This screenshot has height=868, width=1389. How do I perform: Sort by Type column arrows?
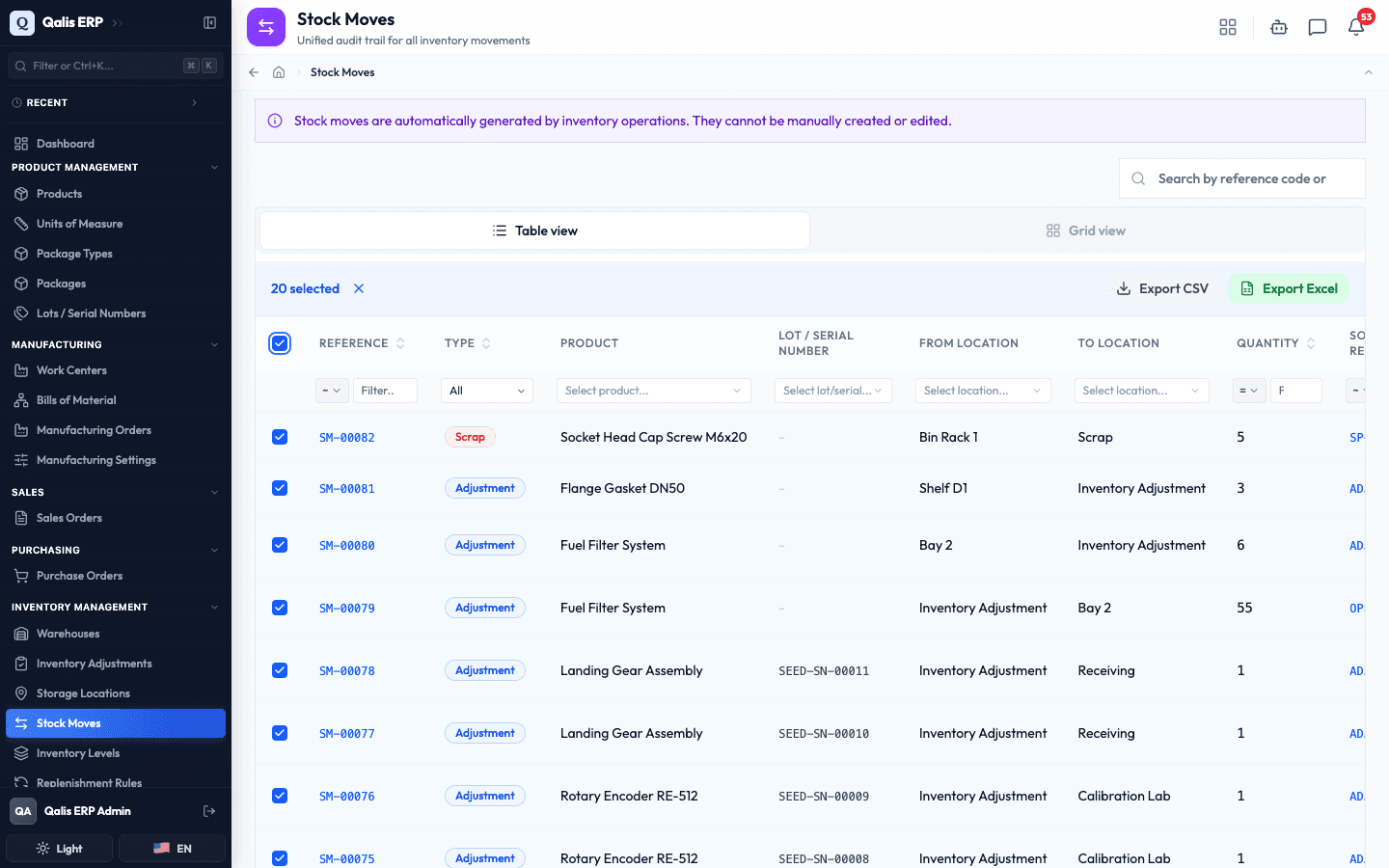pyautogui.click(x=486, y=343)
